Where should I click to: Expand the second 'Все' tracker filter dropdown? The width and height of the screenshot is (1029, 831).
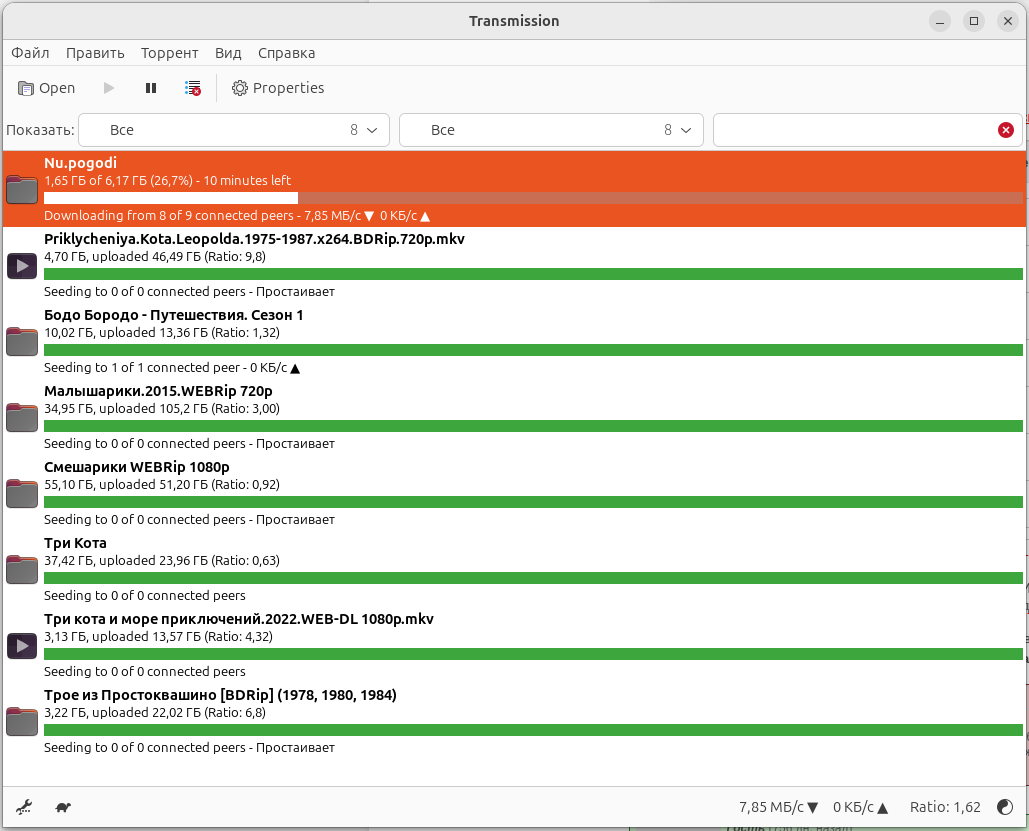(551, 130)
